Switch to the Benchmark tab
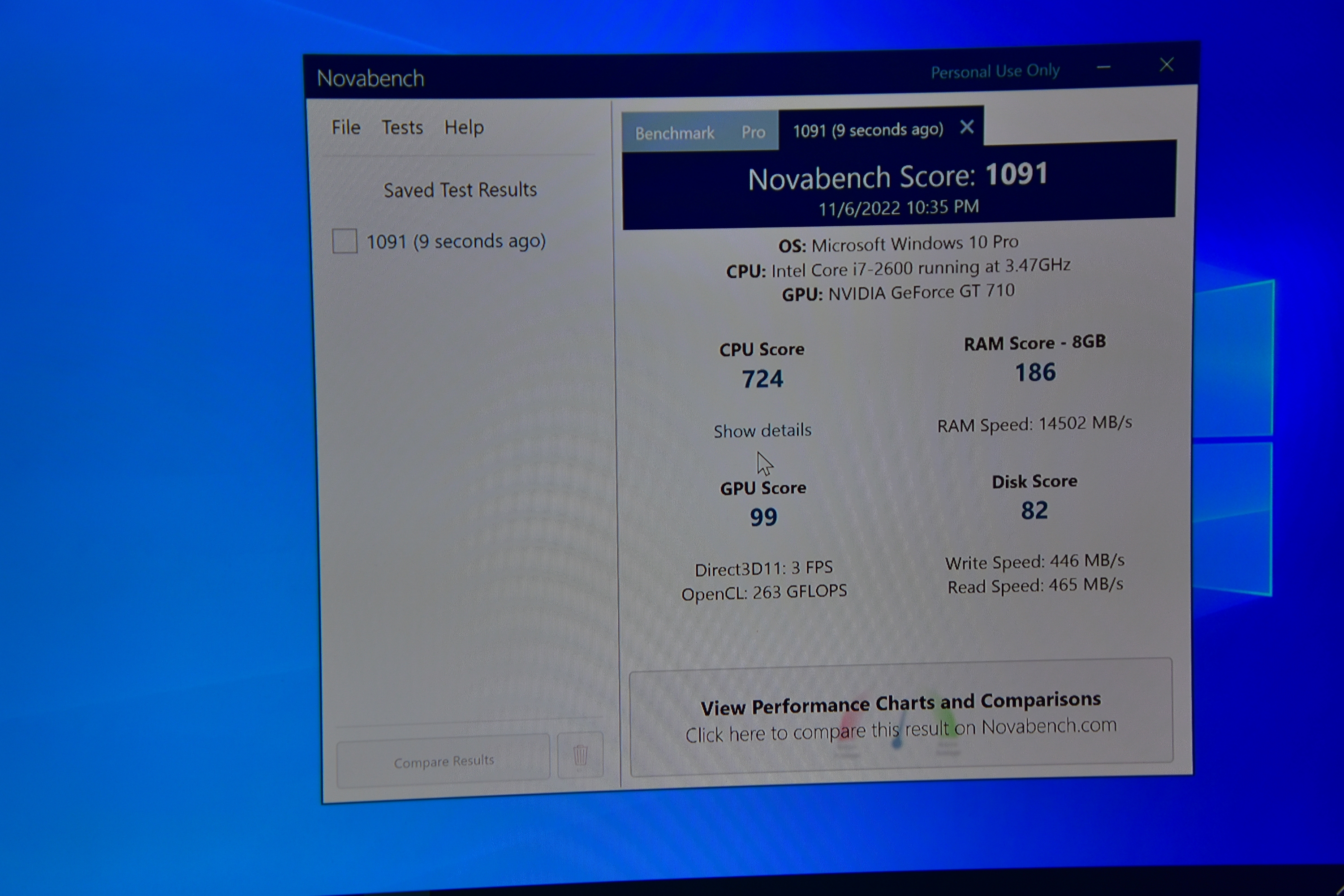This screenshot has width=1344, height=896. (674, 133)
